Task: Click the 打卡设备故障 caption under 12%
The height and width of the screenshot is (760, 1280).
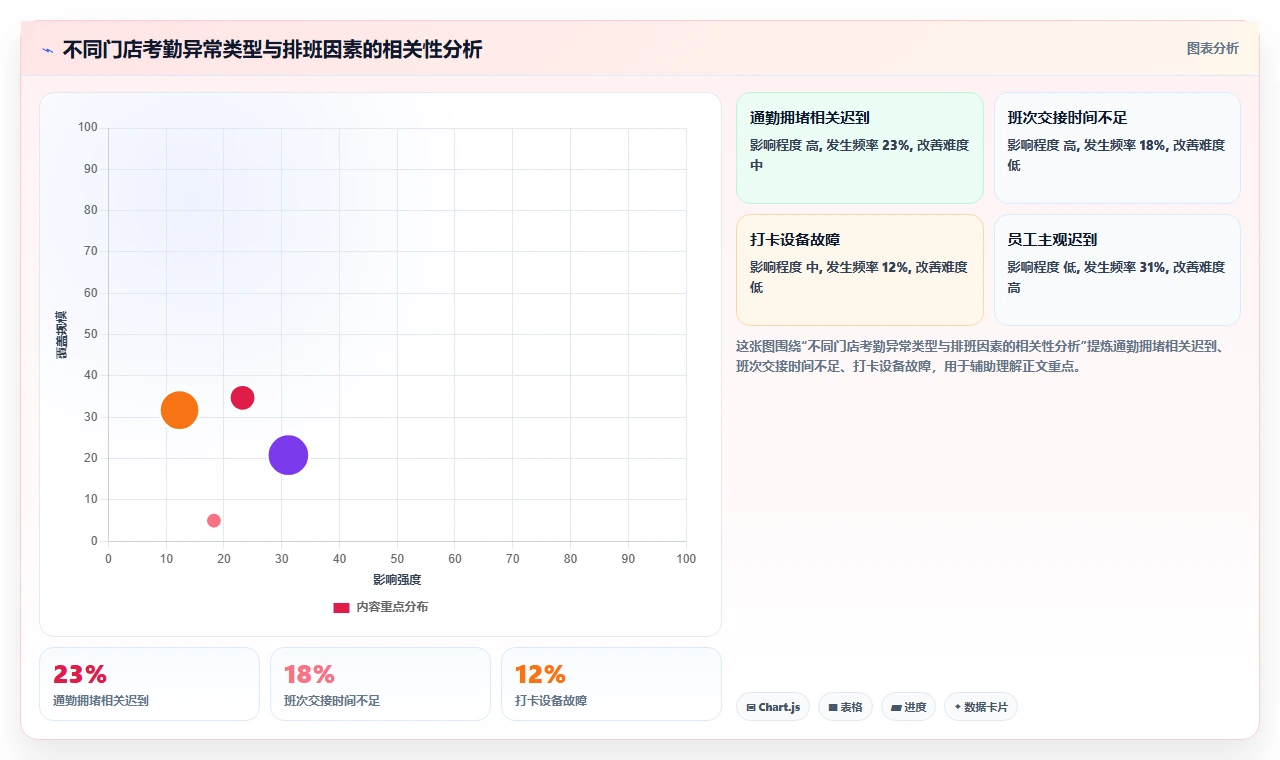Action: point(551,701)
